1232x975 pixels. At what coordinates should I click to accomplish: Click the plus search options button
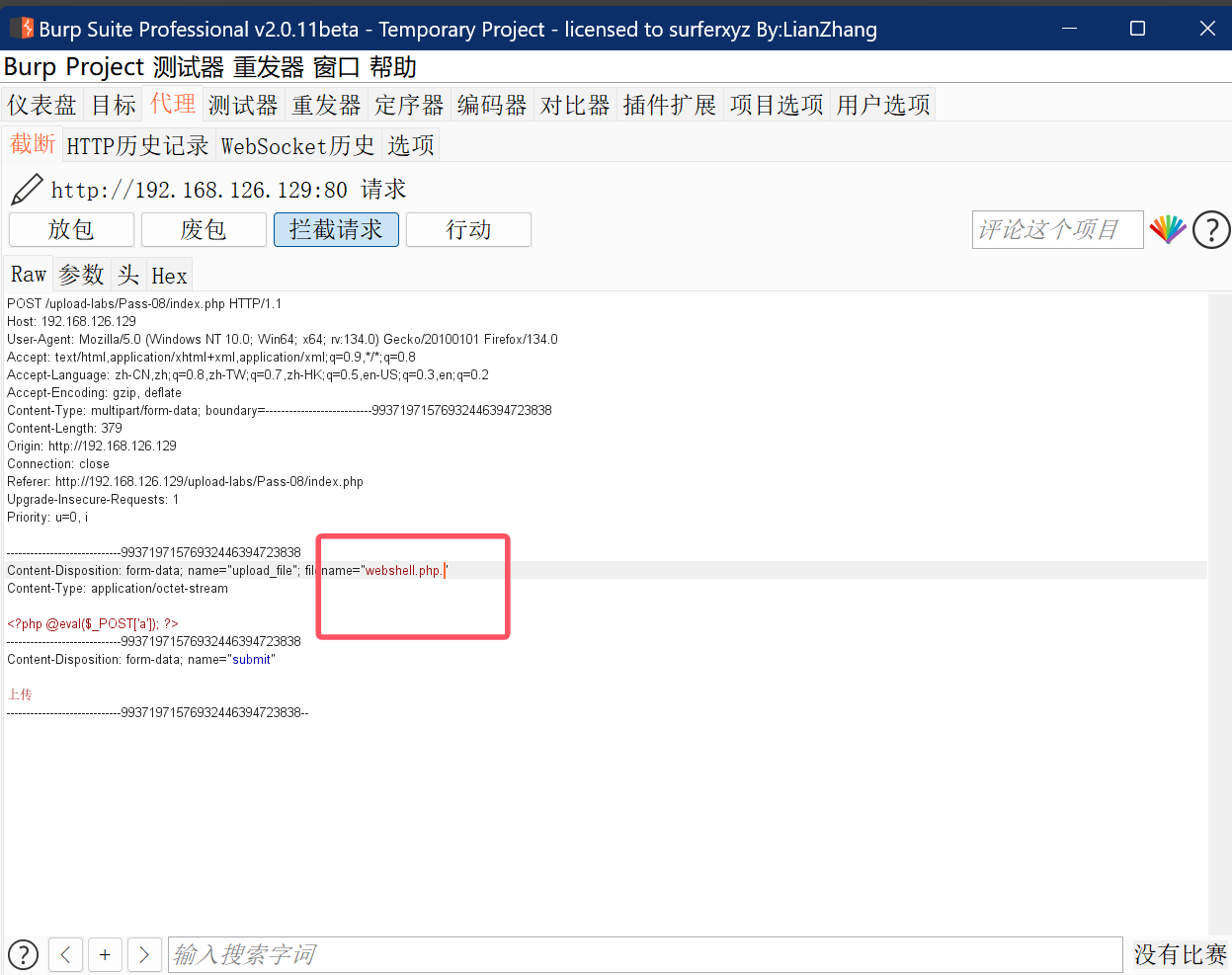click(105, 954)
